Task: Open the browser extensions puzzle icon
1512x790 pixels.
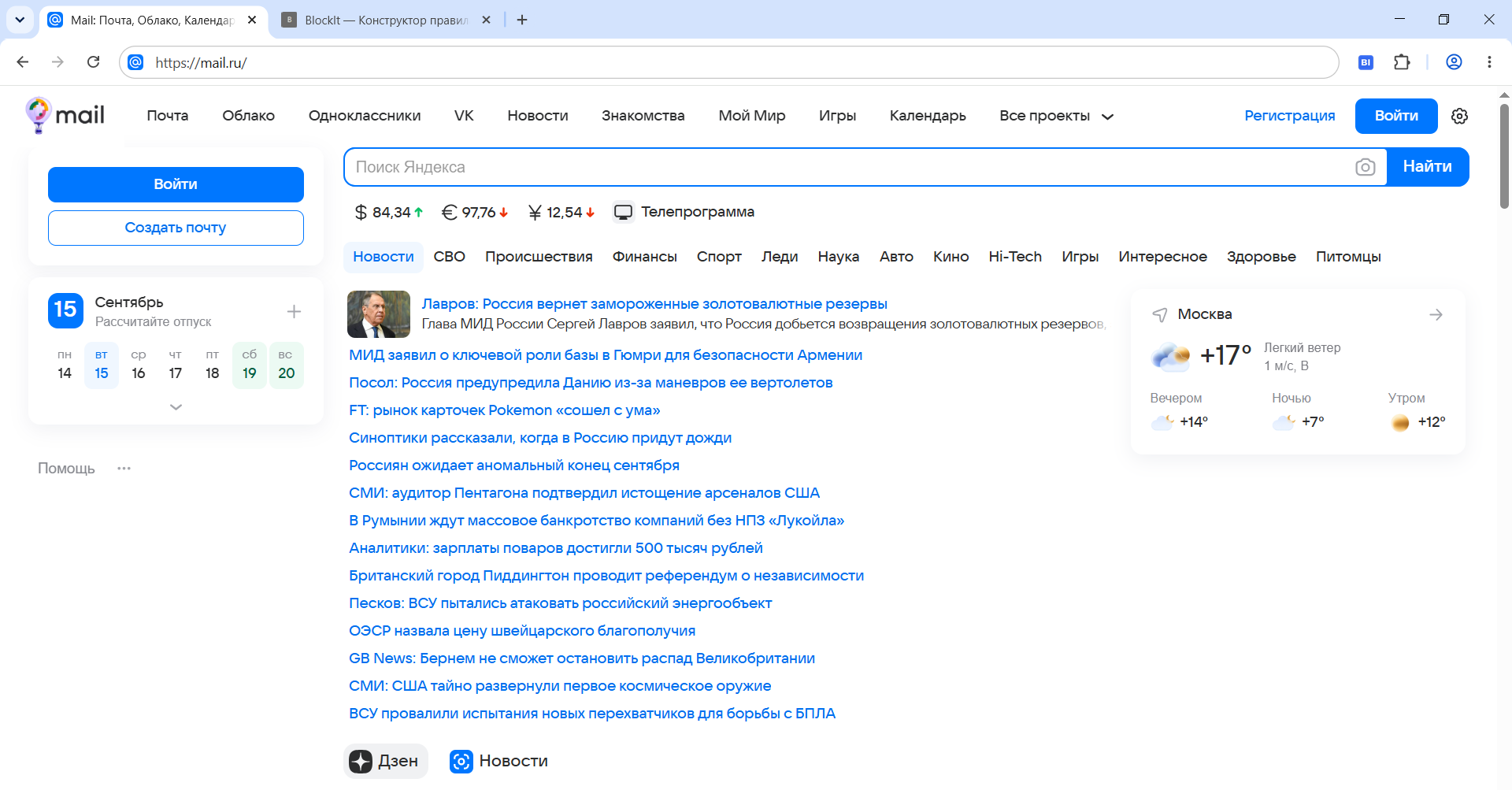Action: click(x=1402, y=62)
